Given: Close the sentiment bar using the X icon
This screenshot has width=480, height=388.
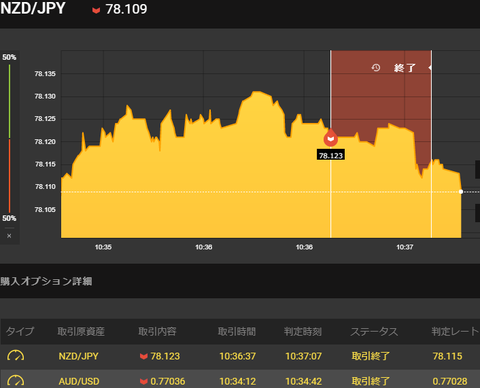Looking at the screenshot, I should point(9,236).
